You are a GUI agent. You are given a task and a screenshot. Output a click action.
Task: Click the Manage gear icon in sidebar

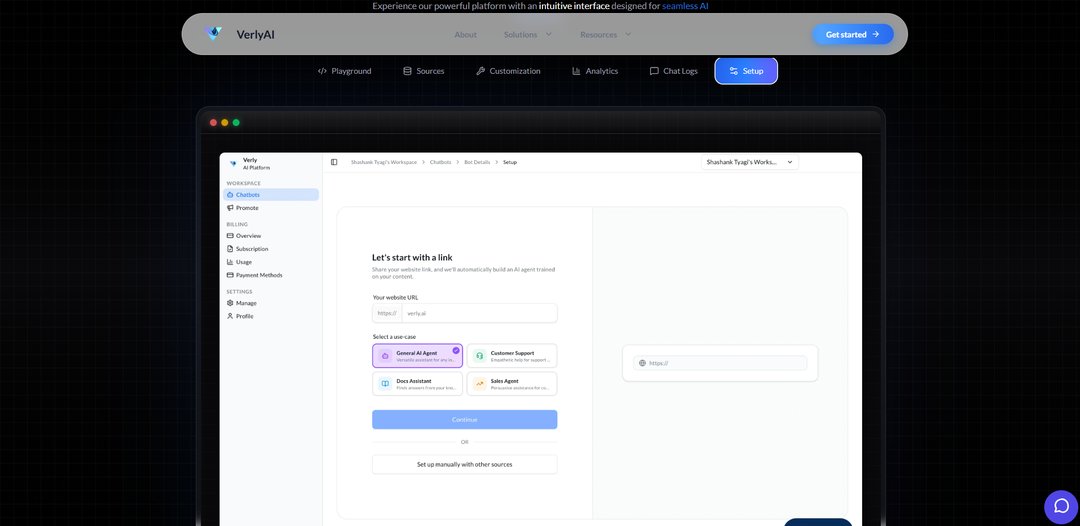coord(230,303)
